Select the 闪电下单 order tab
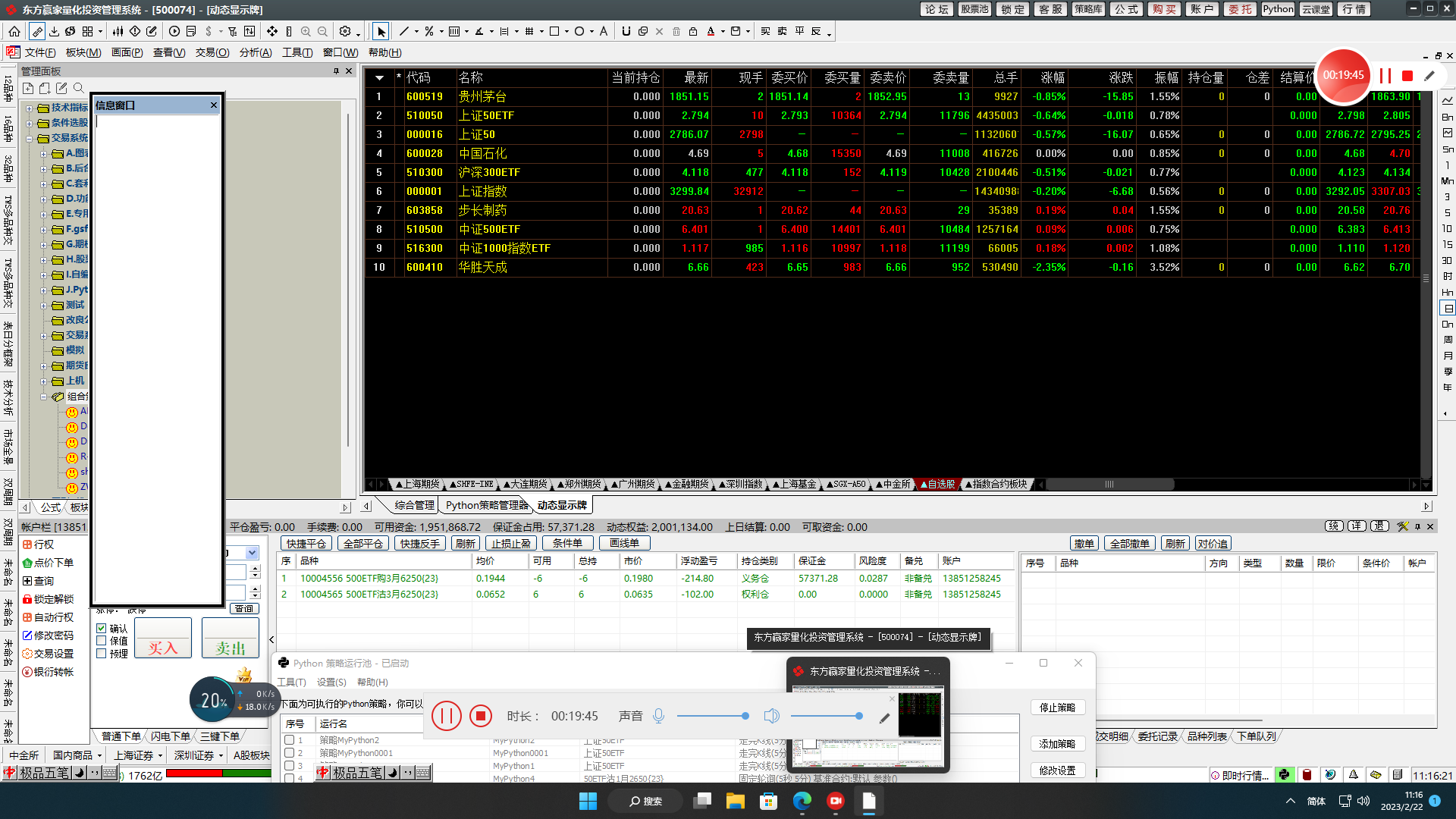 (170, 736)
